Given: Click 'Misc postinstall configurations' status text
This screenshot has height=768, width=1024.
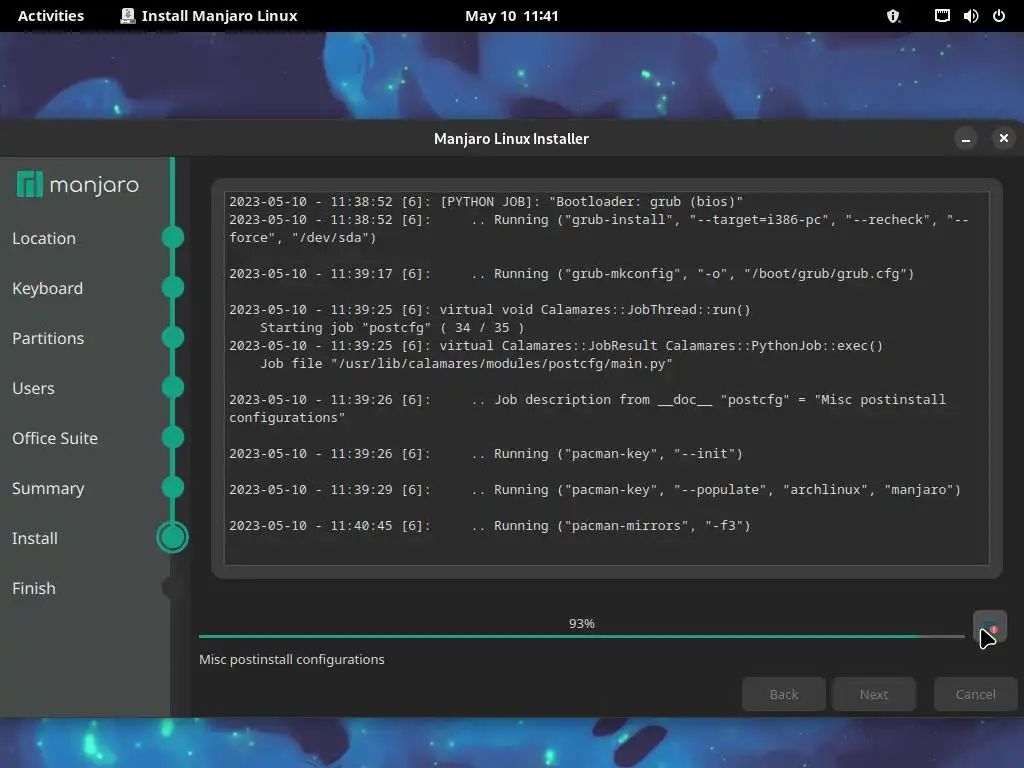Looking at the screenshot, I should [x=292, y=660].
